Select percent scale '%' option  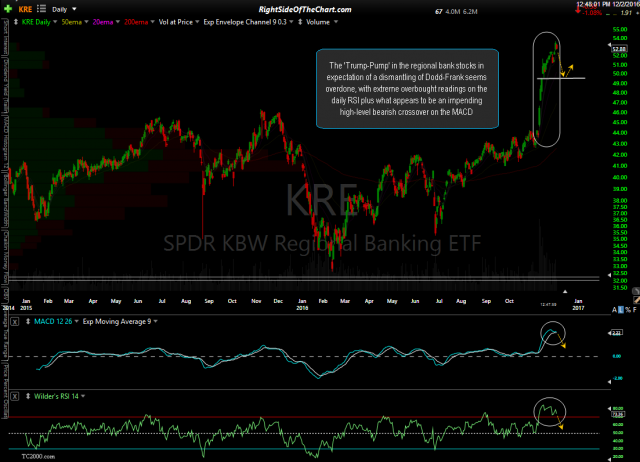tap(628, 310)
